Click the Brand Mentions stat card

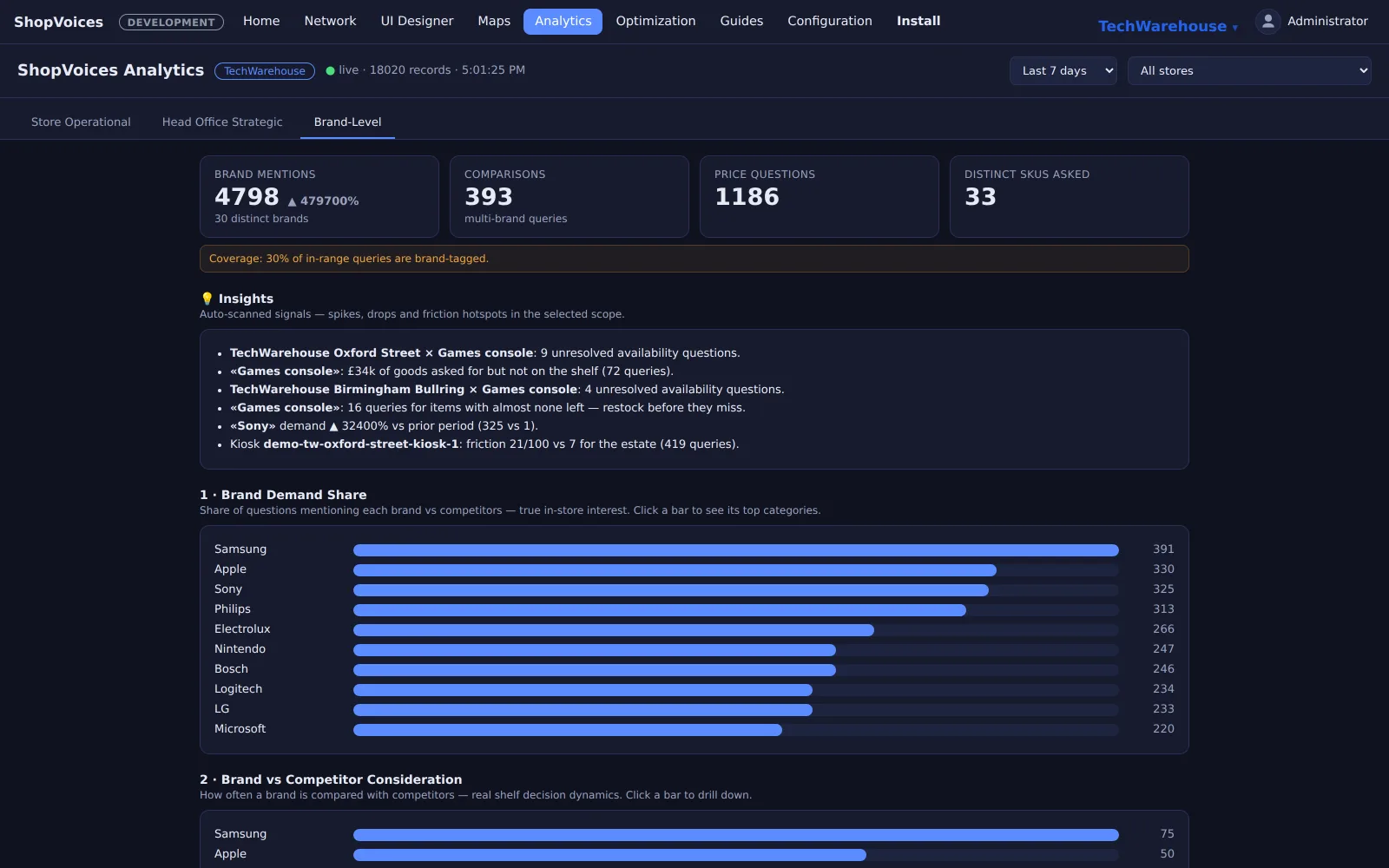click(x=319, y=196)
